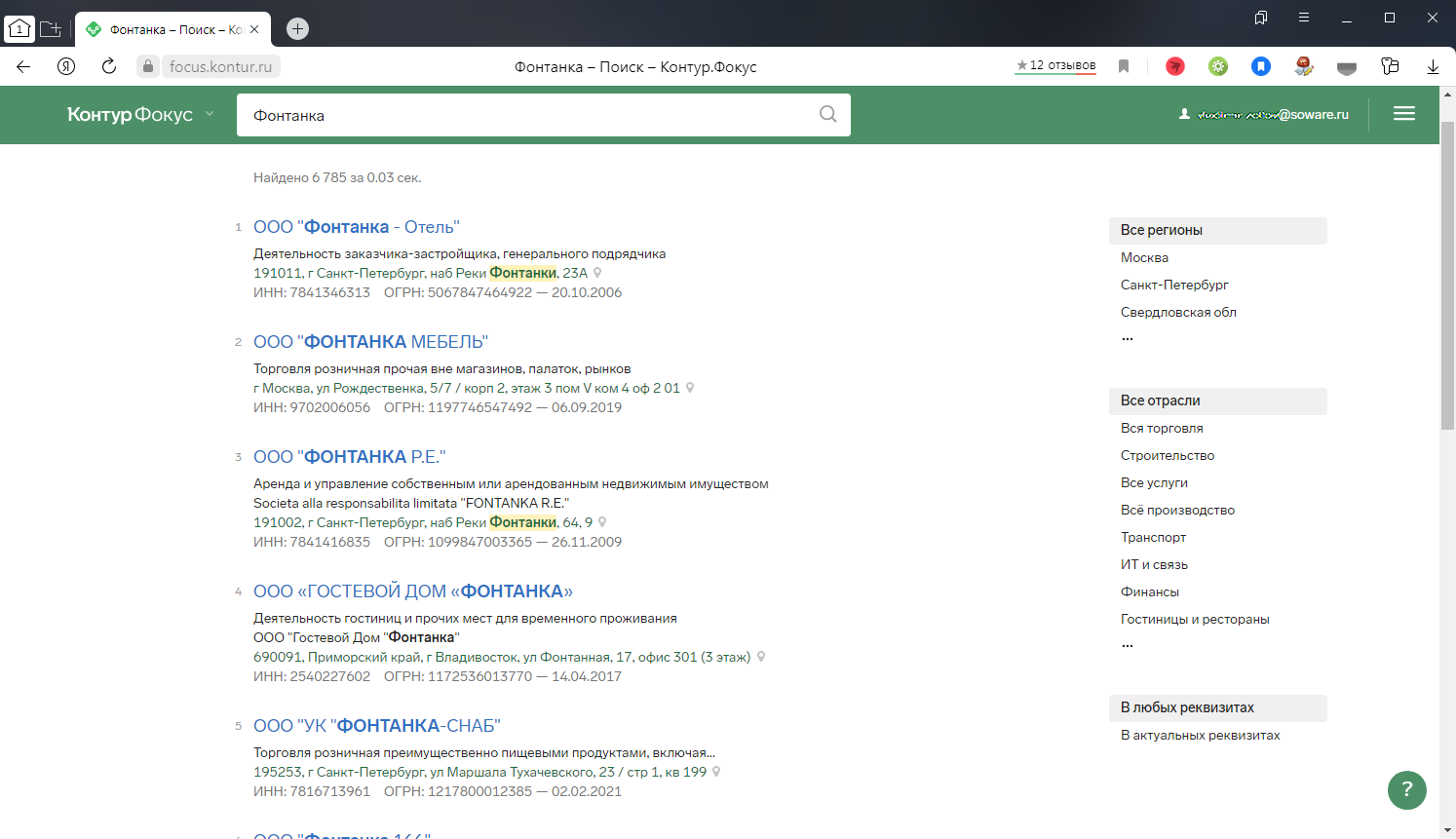Click Найдено 6 785 results count text
This screenshot has width=1456, height=839.
coord(337,177)
